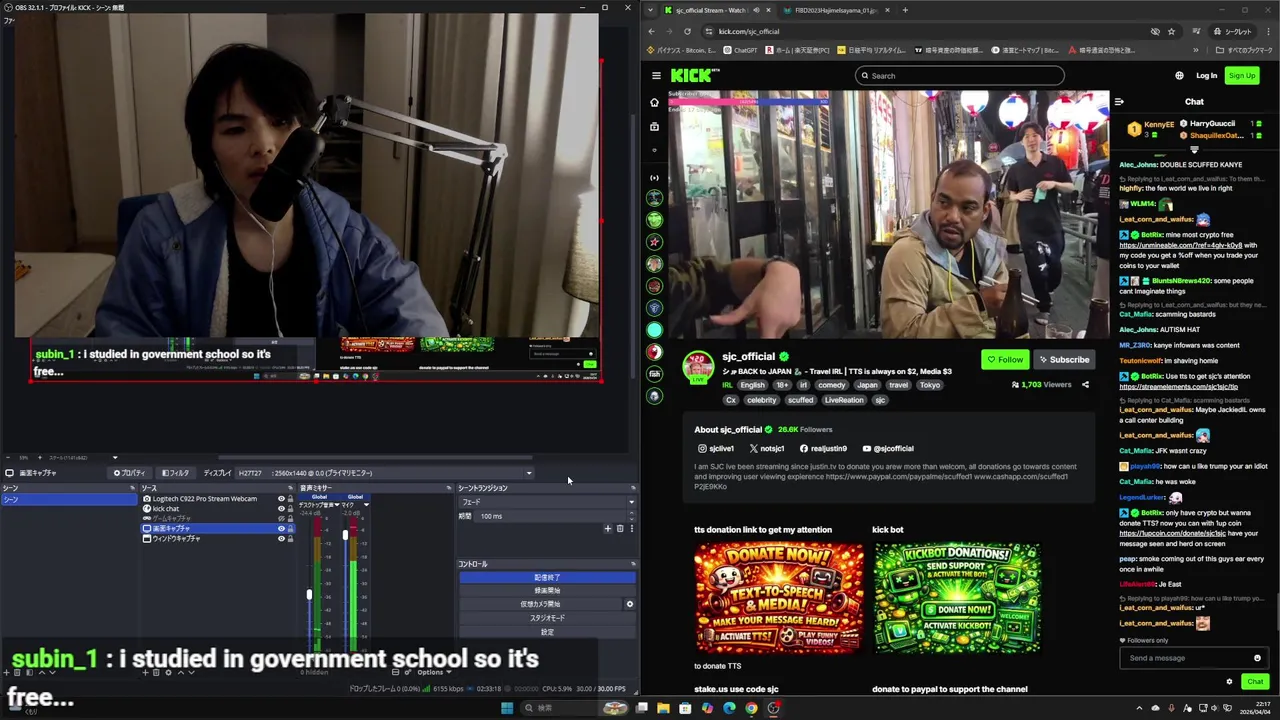The height and width of the screenshot is (720, 1280).
Task: Add a new source in OBS sources panel
Action: pos(145,672)
